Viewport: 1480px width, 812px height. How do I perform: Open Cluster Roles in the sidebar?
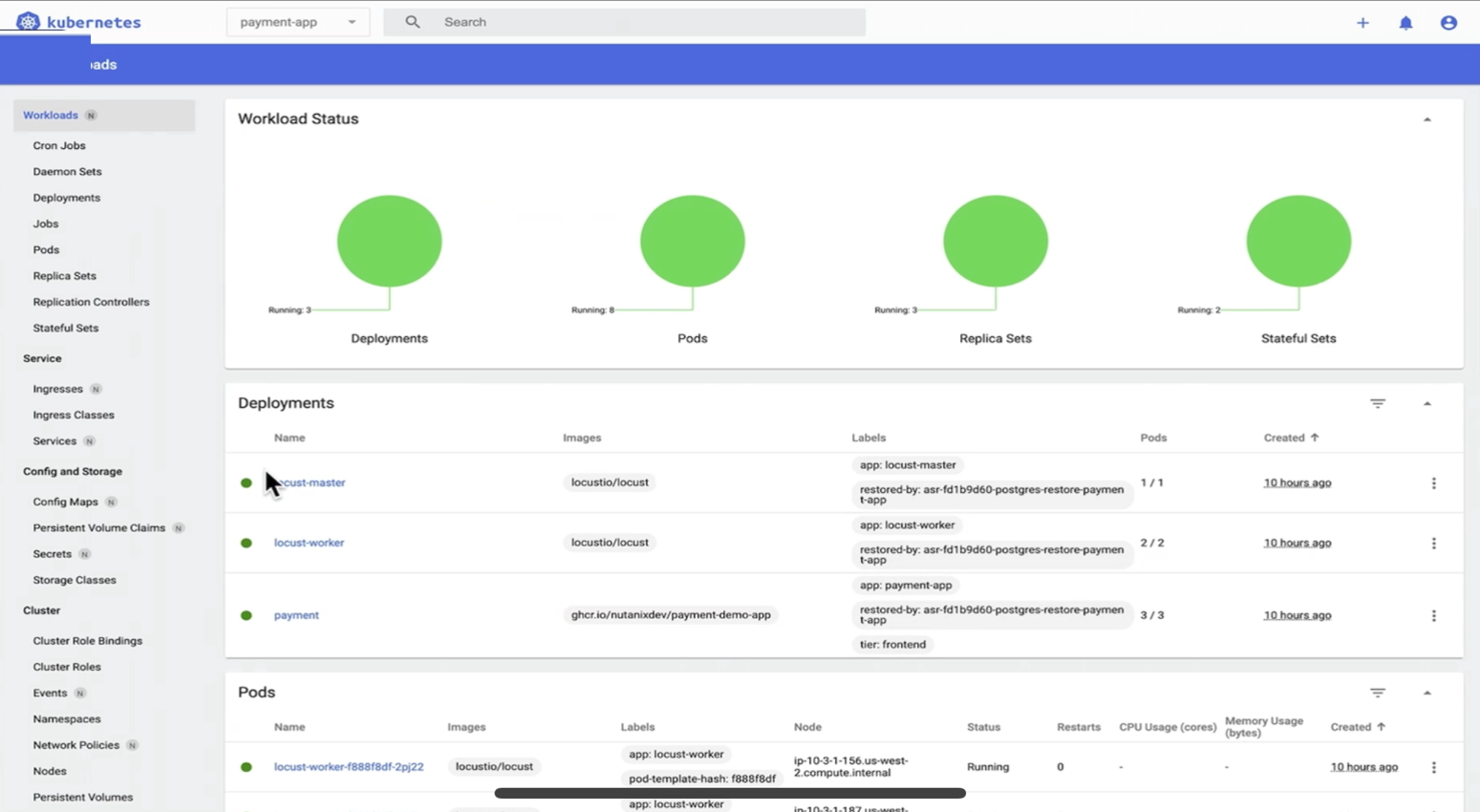[x=67, y=667]
